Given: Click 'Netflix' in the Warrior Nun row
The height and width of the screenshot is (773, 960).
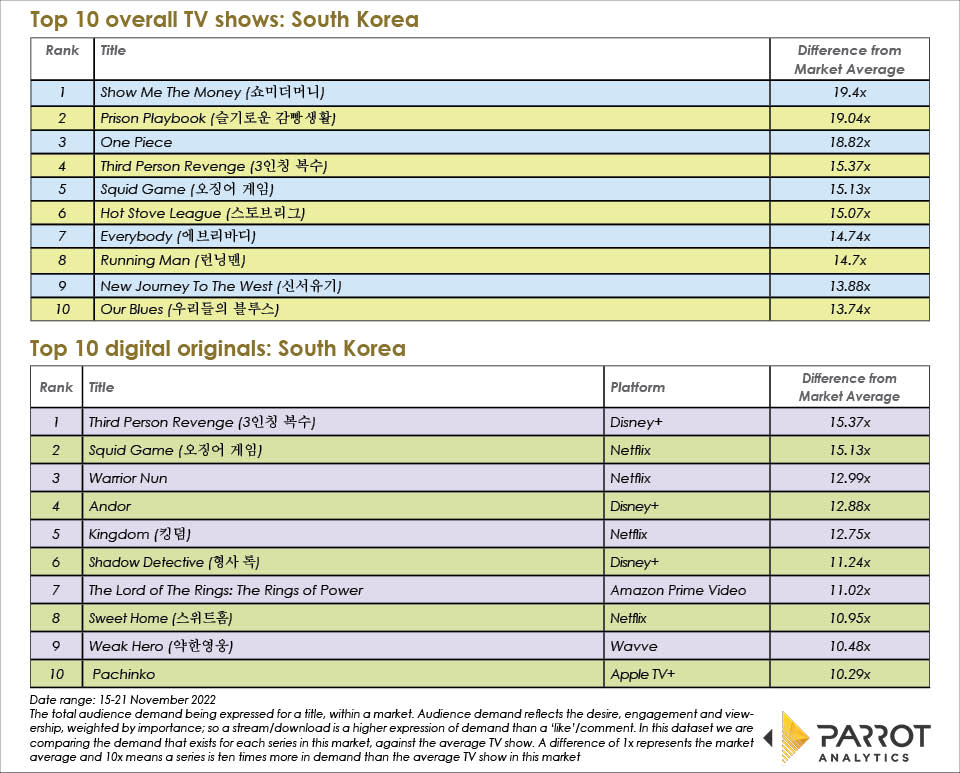Looking at the screenshot, I should click(631, 478).
